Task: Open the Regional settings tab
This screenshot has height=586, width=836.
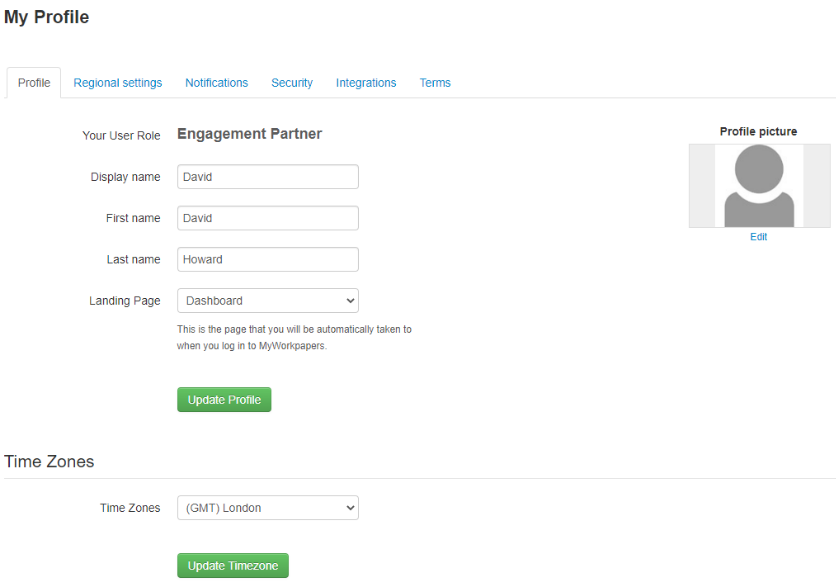Action: click(x=118, y=83)
